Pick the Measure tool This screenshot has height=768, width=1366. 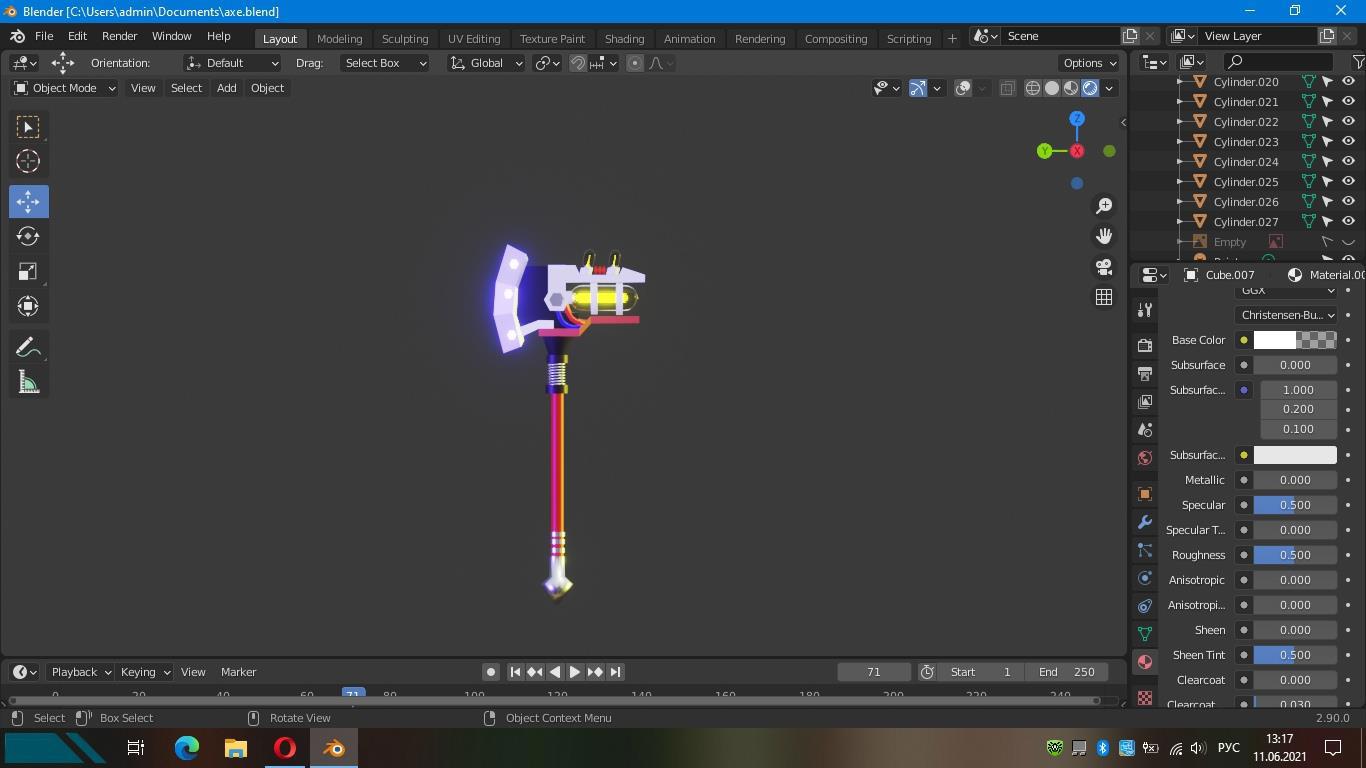tap(28, 383)
